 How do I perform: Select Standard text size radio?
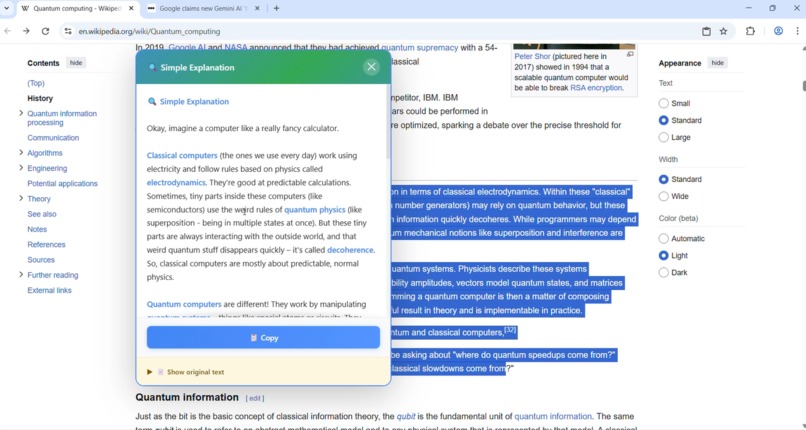pos(664,120)
